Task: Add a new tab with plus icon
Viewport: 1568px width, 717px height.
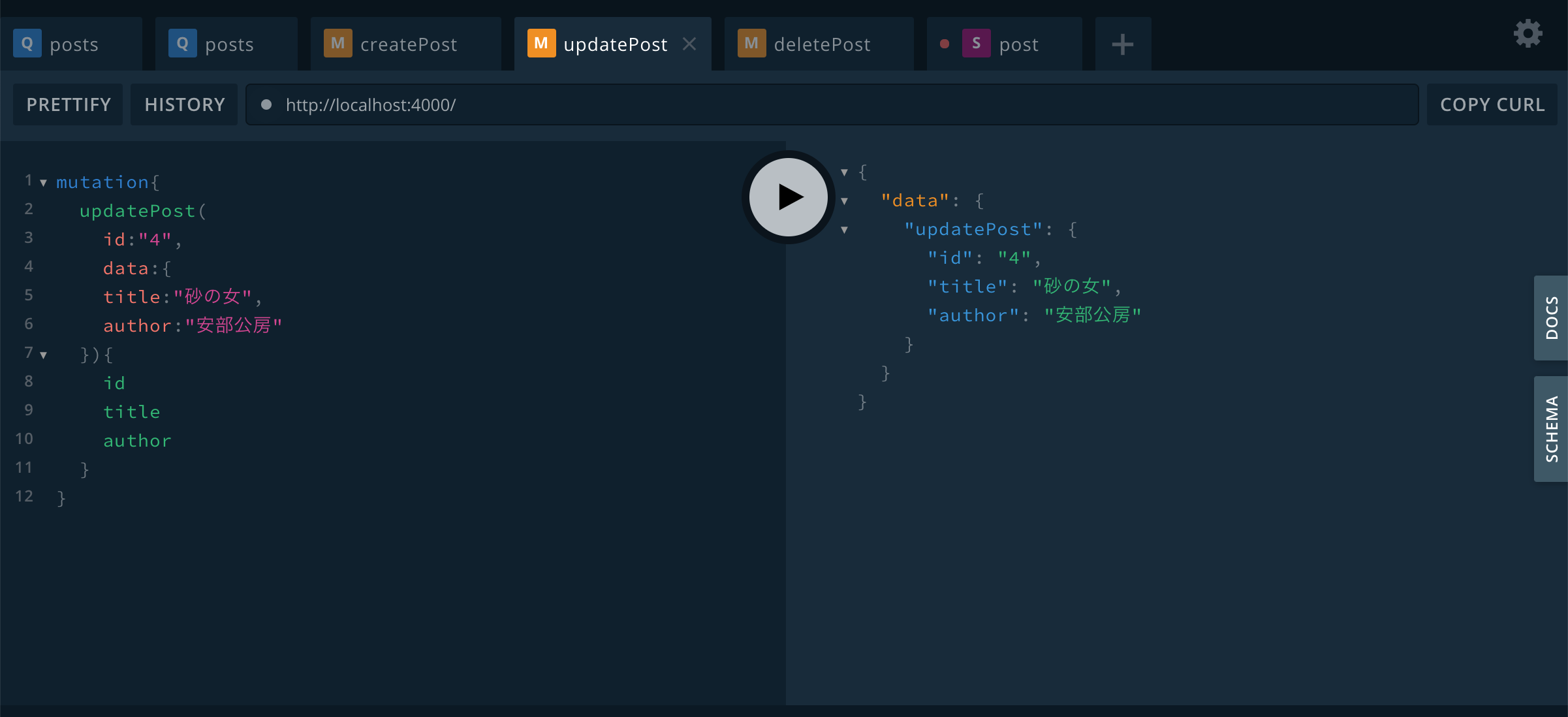Action: 1122,44
